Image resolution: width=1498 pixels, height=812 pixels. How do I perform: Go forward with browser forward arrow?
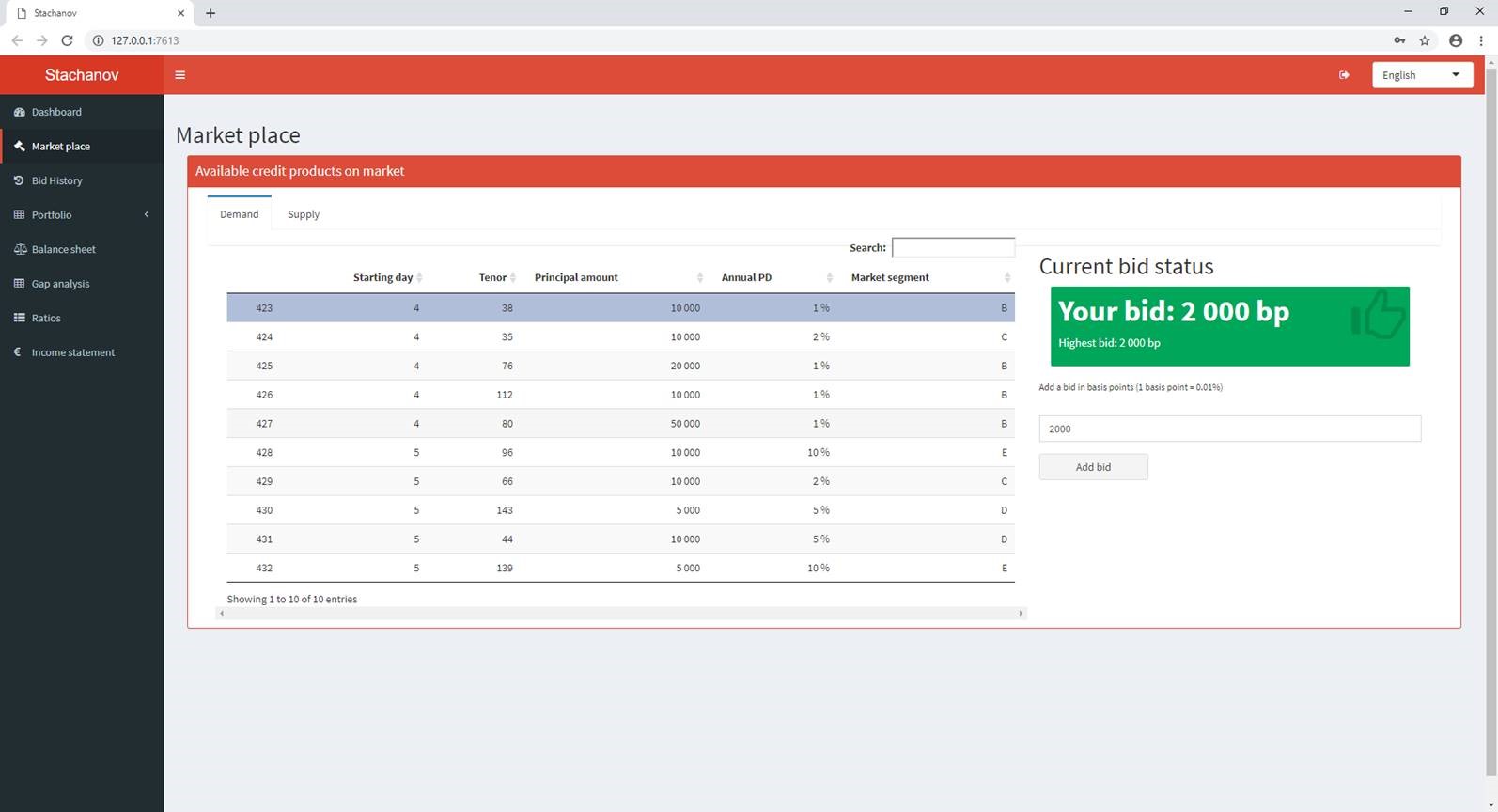click(41, 40)
